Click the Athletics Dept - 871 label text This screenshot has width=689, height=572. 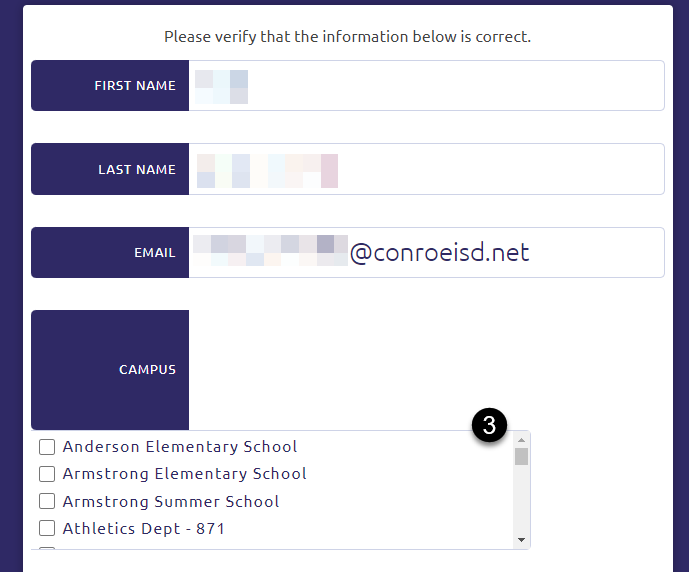143,528
